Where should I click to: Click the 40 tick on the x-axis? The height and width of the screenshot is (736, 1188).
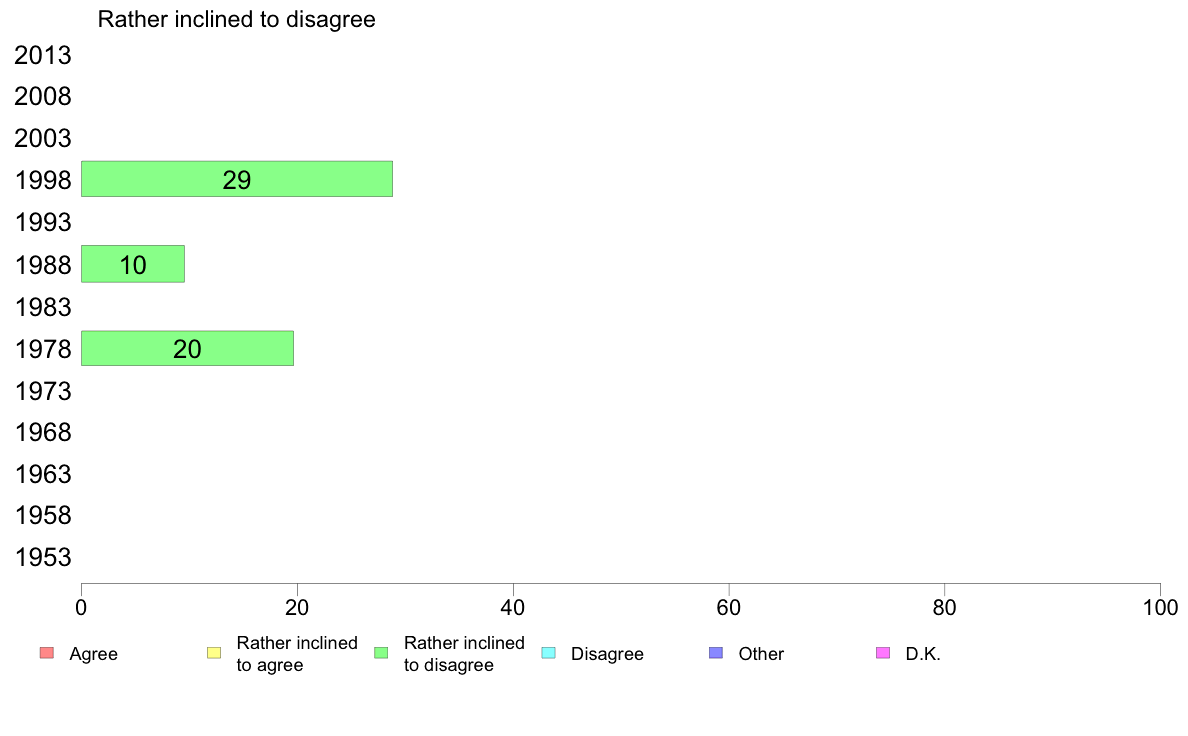[513, 607]
